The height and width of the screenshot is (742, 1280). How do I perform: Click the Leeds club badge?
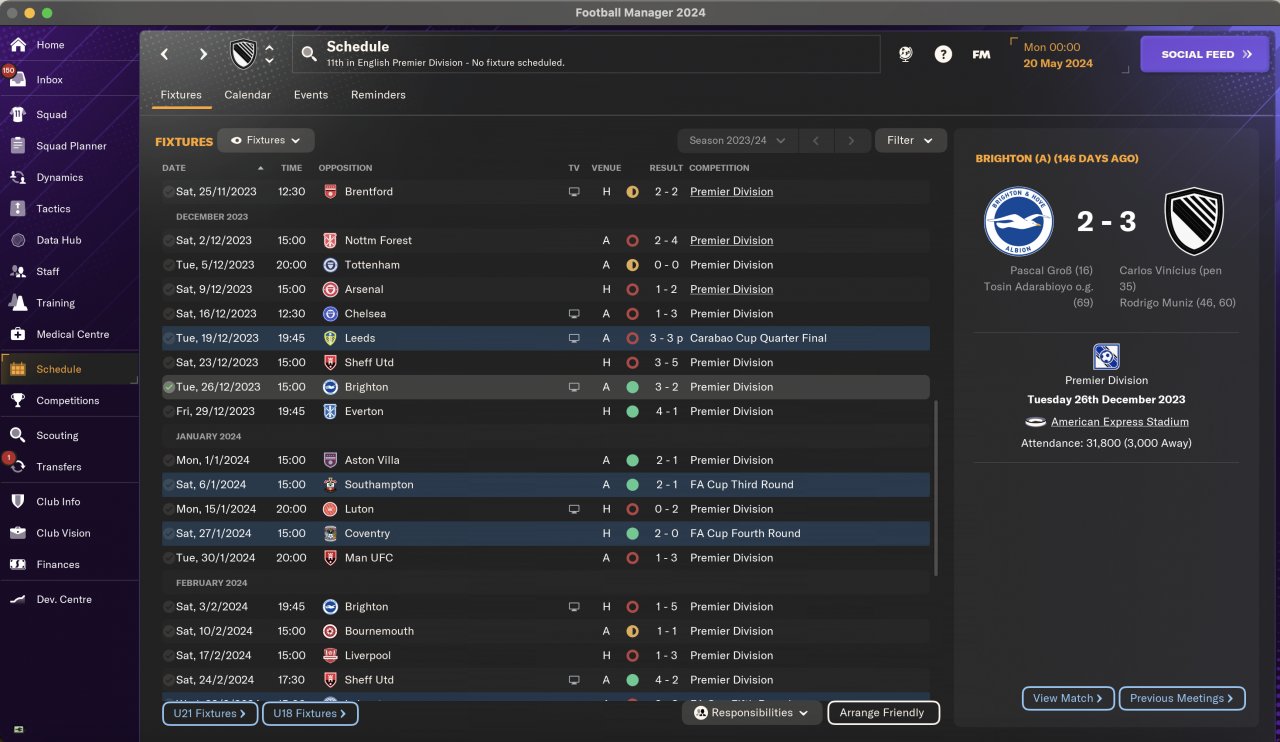point(330,338)
